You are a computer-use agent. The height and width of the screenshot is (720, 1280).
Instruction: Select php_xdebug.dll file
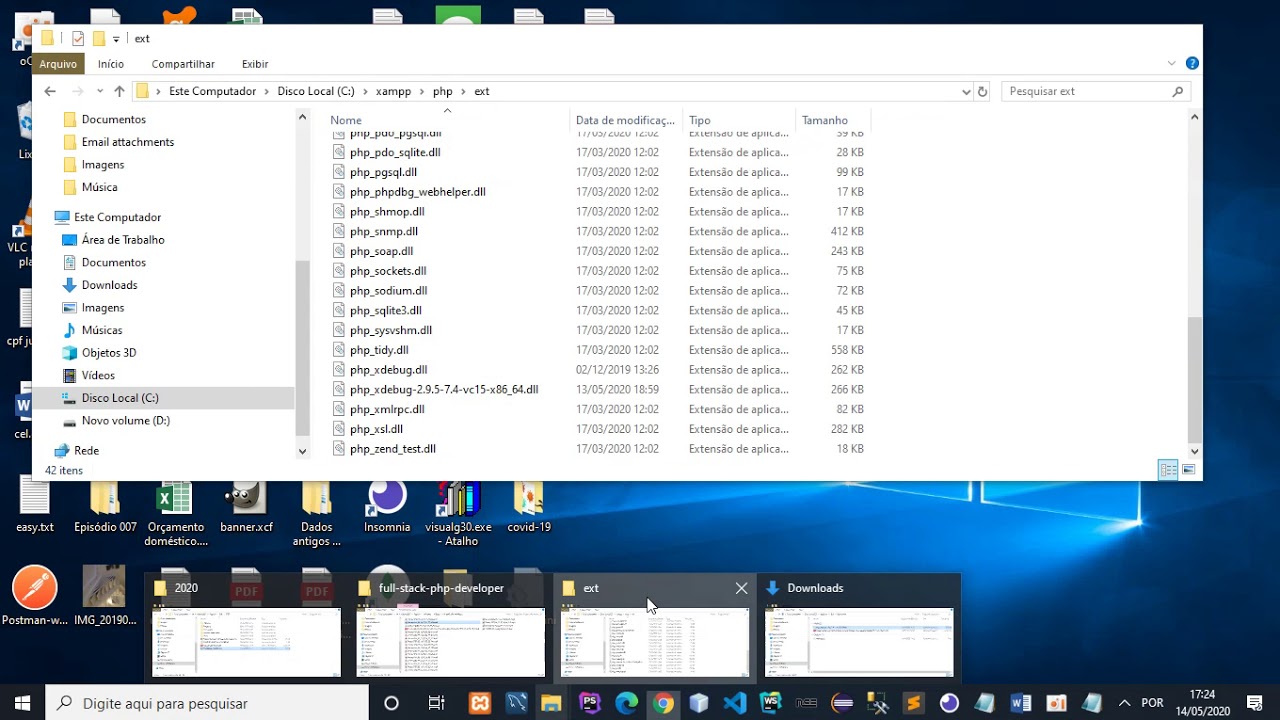tap(388, 370)
